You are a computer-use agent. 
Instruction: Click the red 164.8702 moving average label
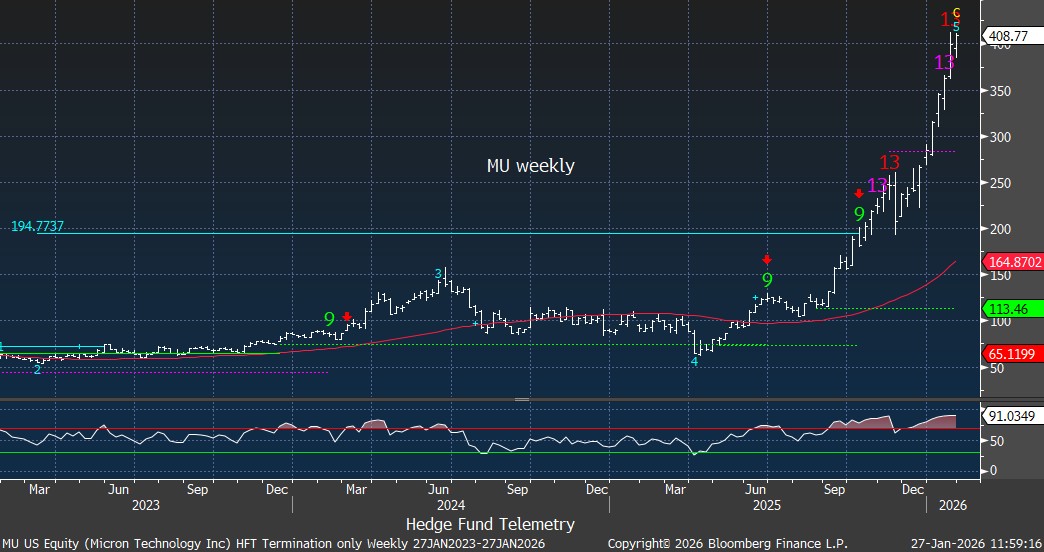click(1014, 262)
